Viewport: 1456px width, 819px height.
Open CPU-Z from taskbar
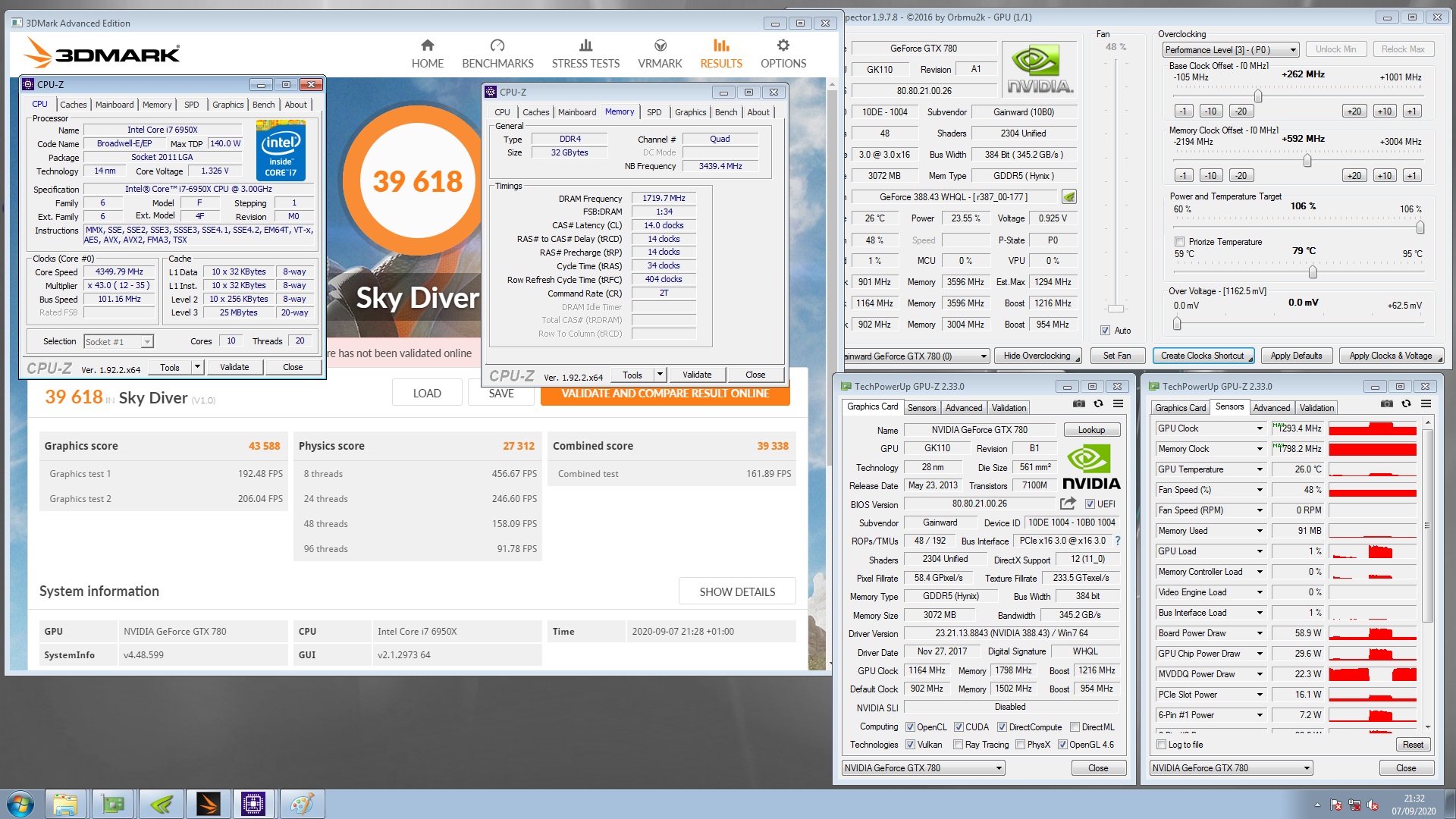(x=253, y=804)
